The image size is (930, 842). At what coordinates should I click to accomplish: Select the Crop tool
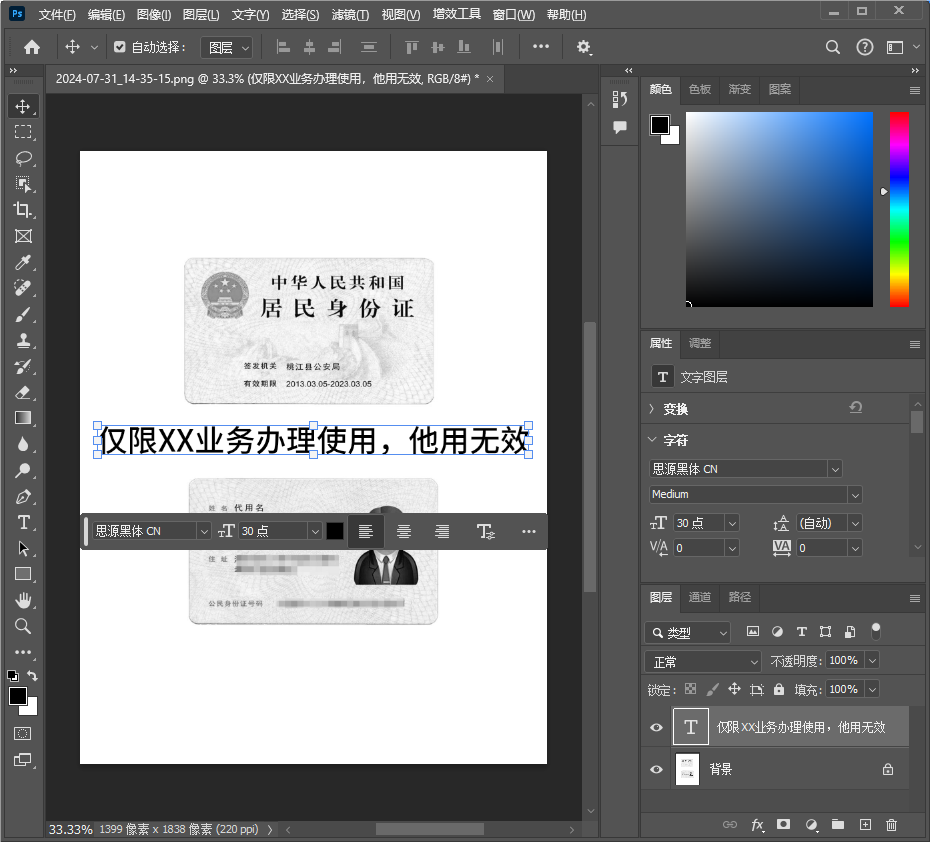click(x=22, y=210)
